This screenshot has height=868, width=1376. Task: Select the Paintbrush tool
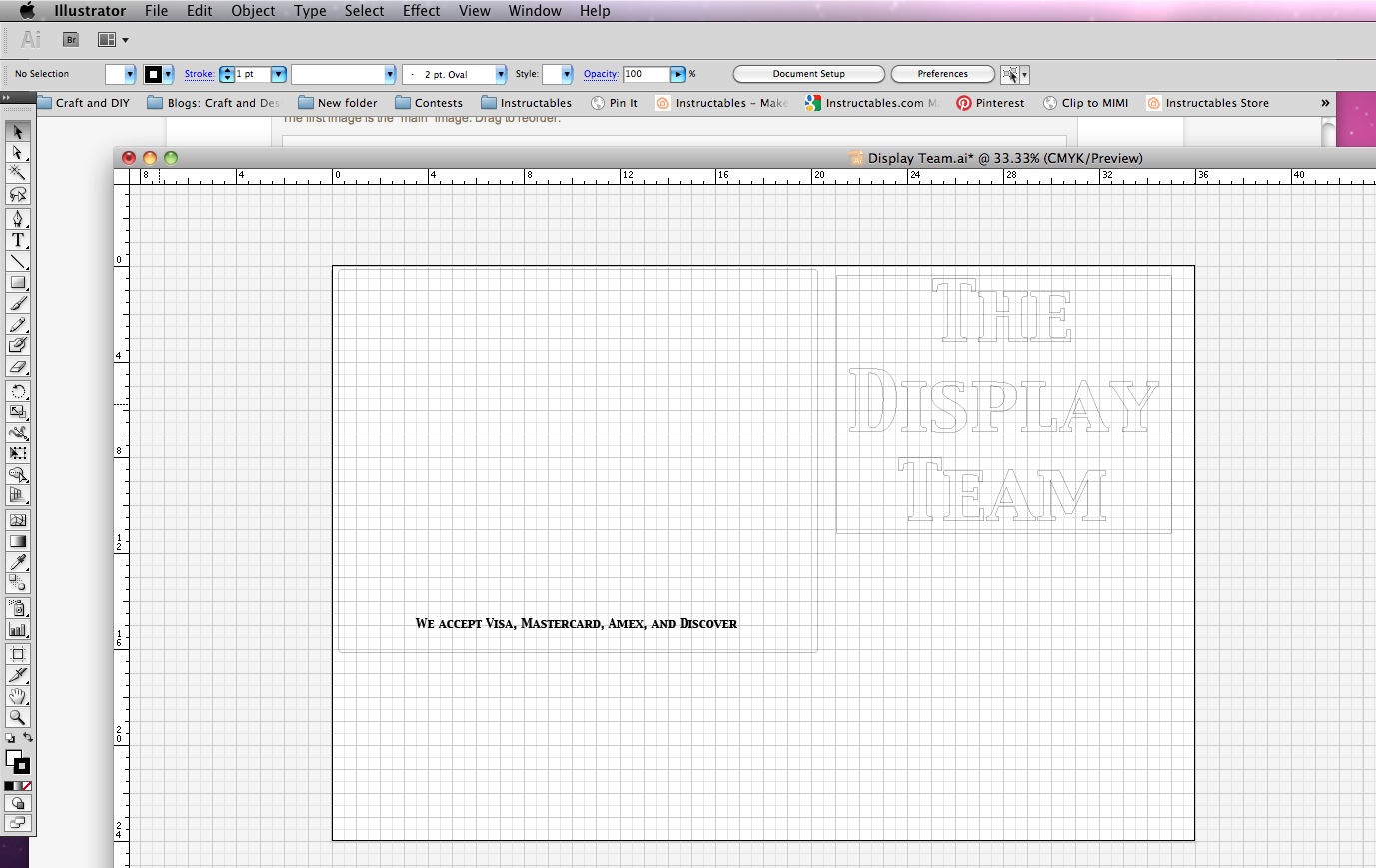[17, 303]
